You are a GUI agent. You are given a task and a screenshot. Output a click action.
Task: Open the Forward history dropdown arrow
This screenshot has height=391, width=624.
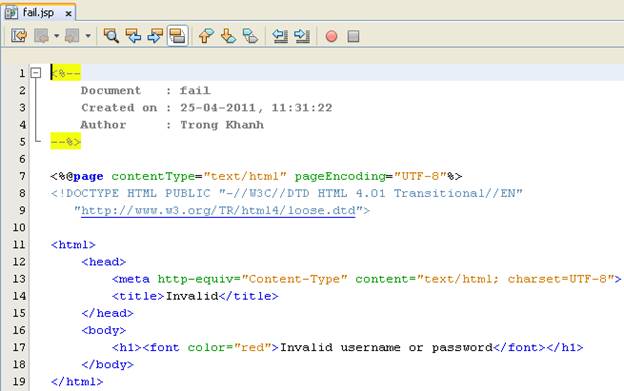(x=88, y=36)
